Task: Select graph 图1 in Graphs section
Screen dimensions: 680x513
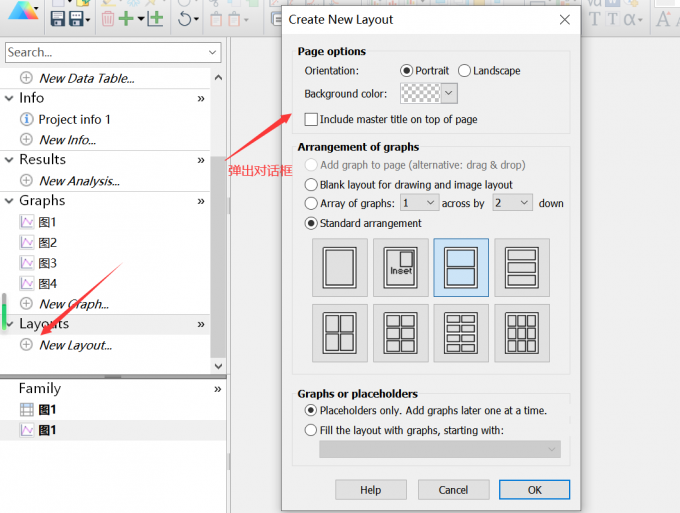Action: click(47, 222)
